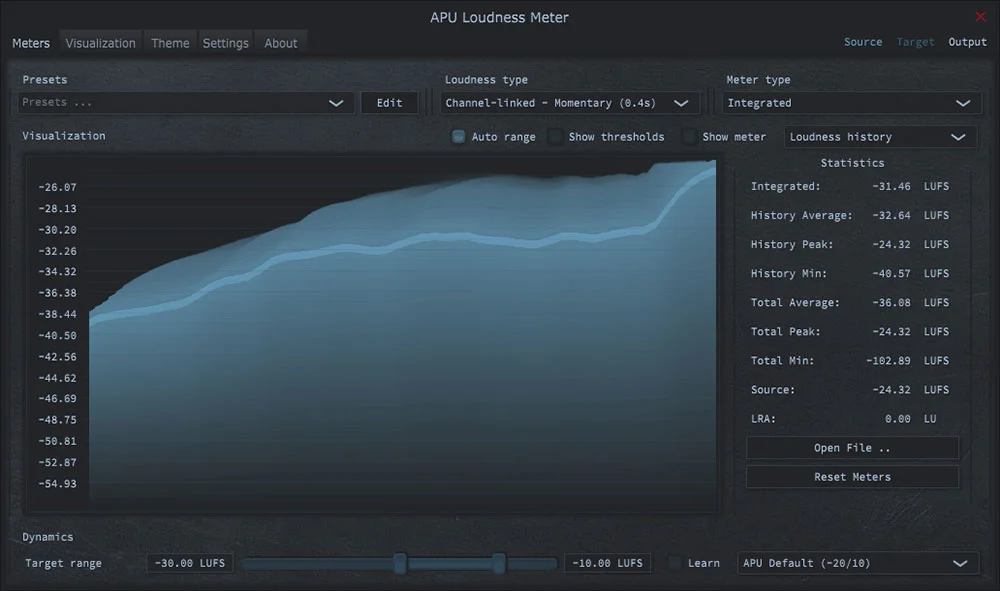Select the Target meter view
This screenshot has height=591, width=1000.
(x=915, y=42)
